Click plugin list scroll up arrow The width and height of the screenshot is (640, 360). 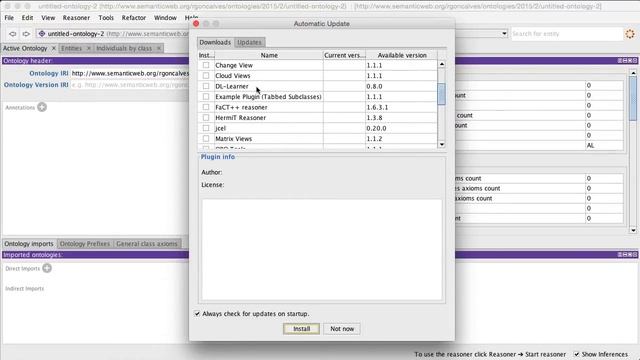click(x=442, y=64)
